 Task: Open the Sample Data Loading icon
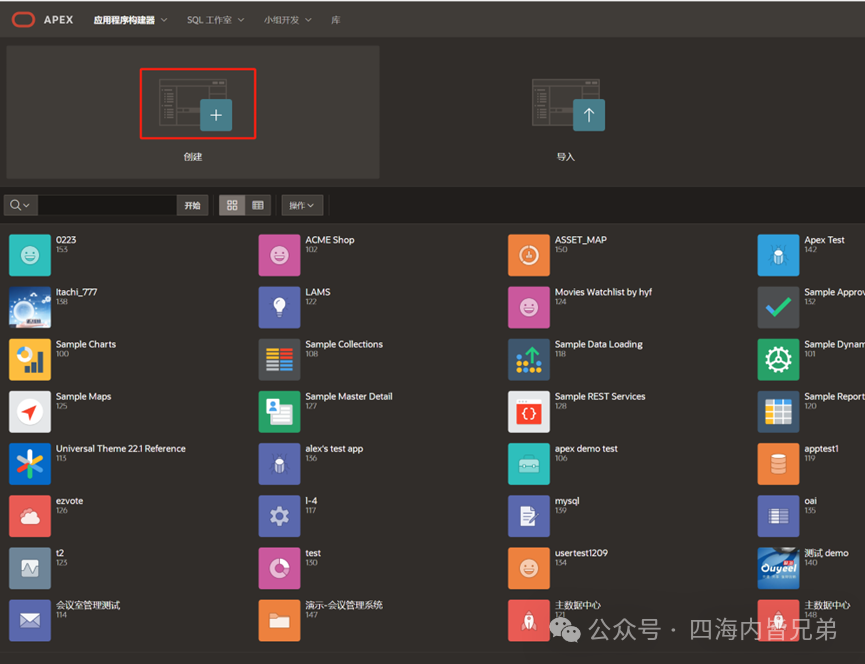pyautogui.click(x=528, y=360)
